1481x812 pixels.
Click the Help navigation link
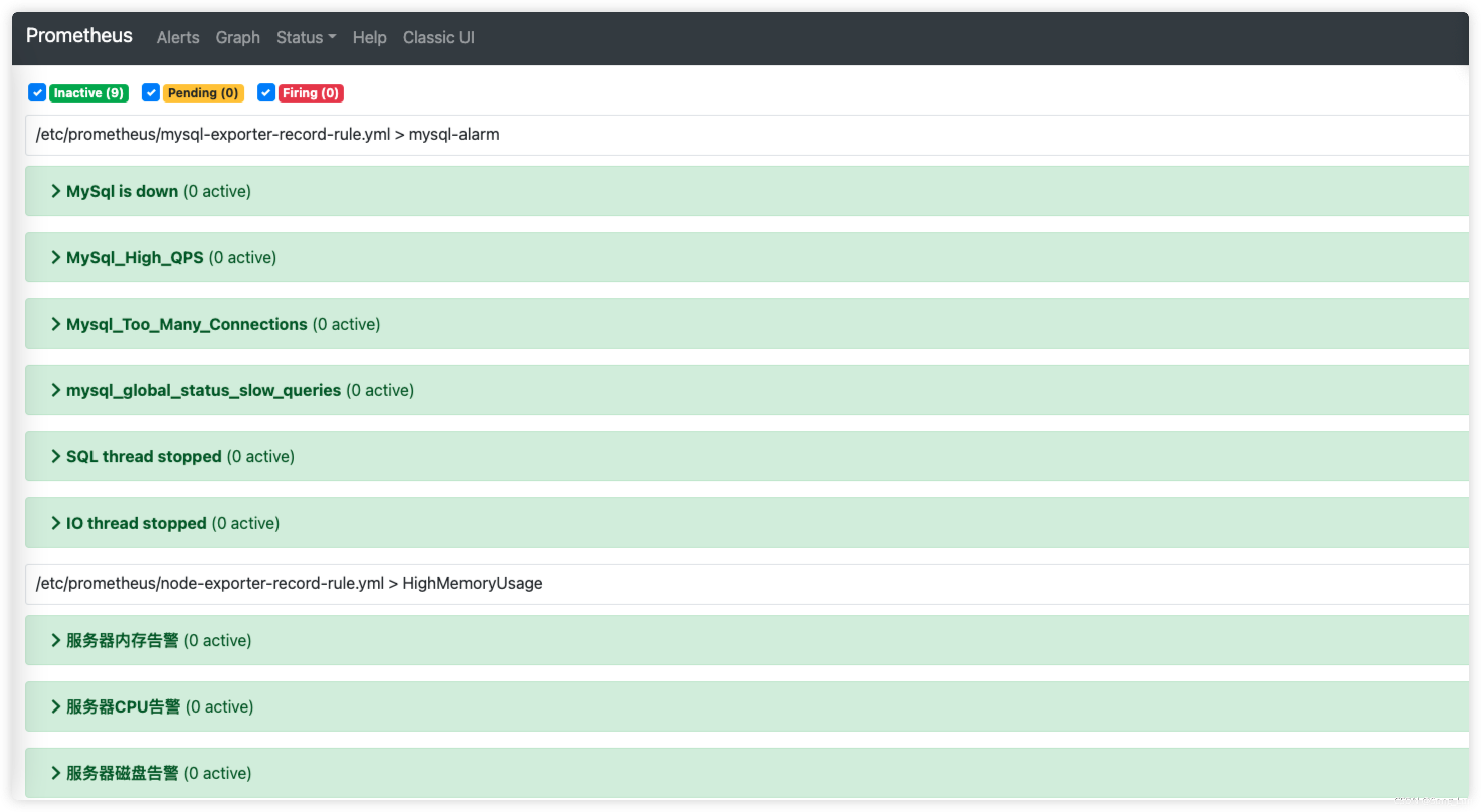pyautogui.click(x=369, y=37)
